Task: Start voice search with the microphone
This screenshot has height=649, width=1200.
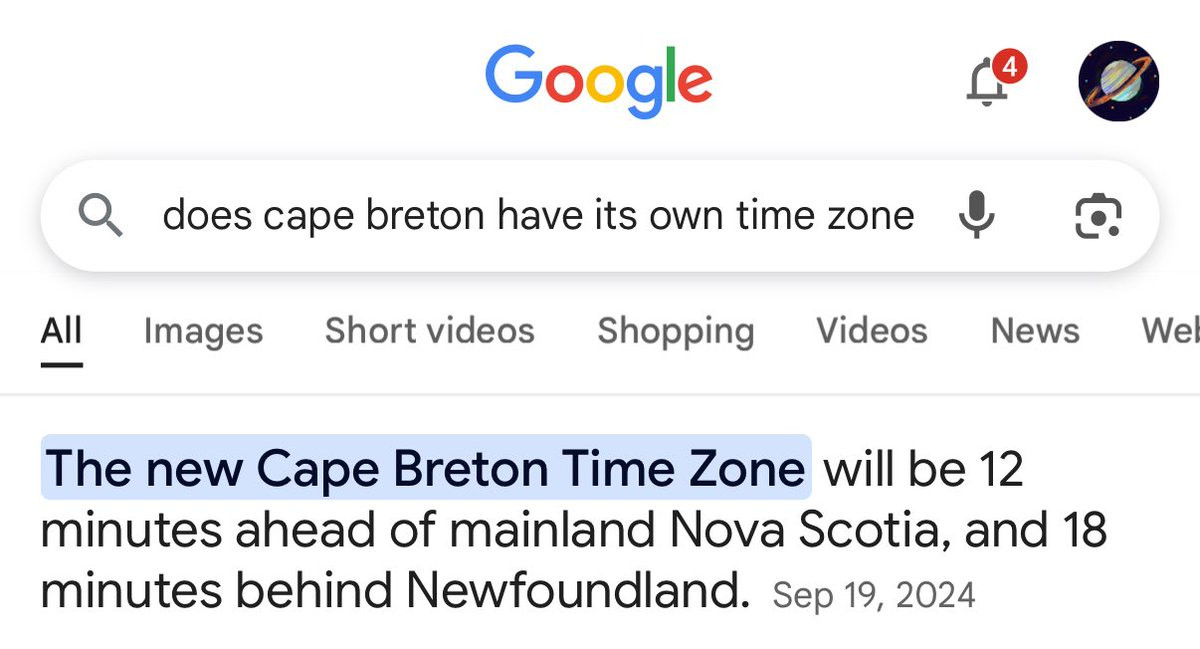Action: [974, 215]
